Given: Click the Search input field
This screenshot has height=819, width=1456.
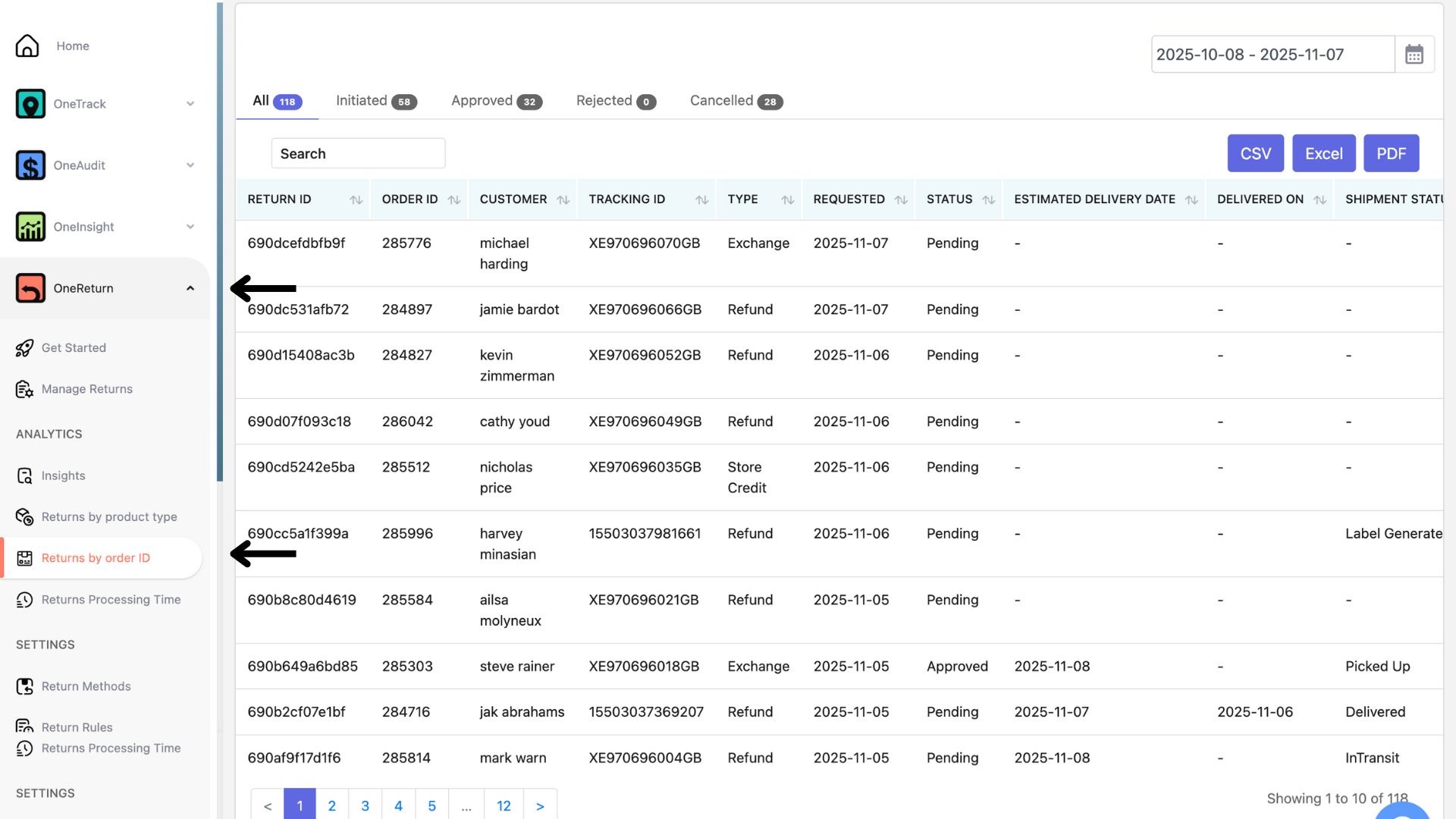Looking at the screenshot, I should coord(358,153).
